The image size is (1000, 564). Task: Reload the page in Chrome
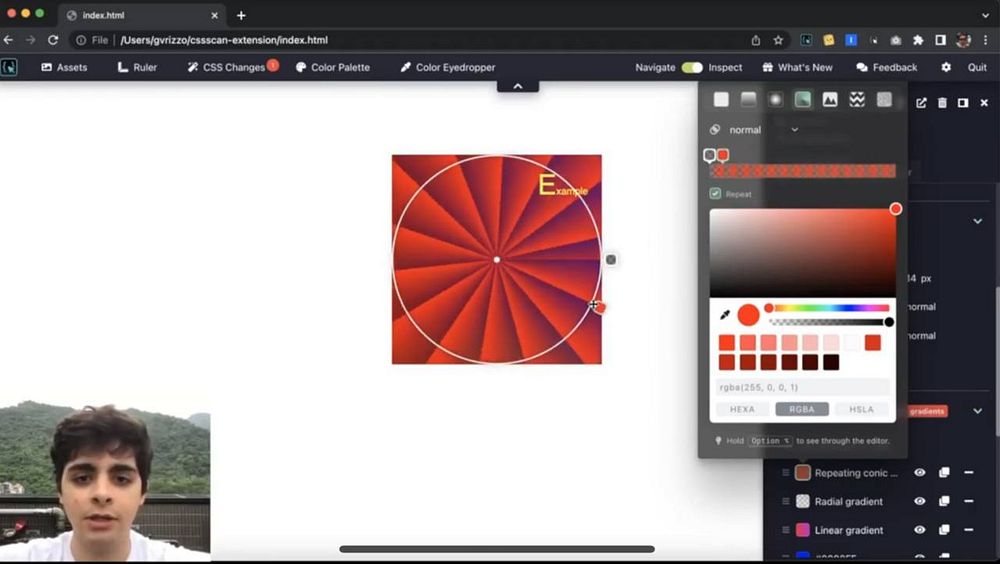tap(53, 40)
